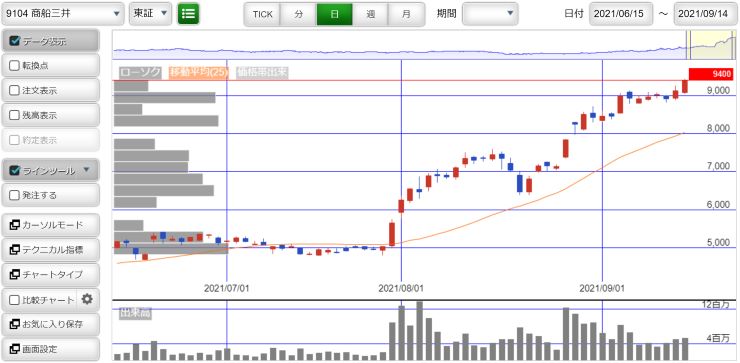
Task: Open テクニカル指標 settings
Action: tap(51, 249)
